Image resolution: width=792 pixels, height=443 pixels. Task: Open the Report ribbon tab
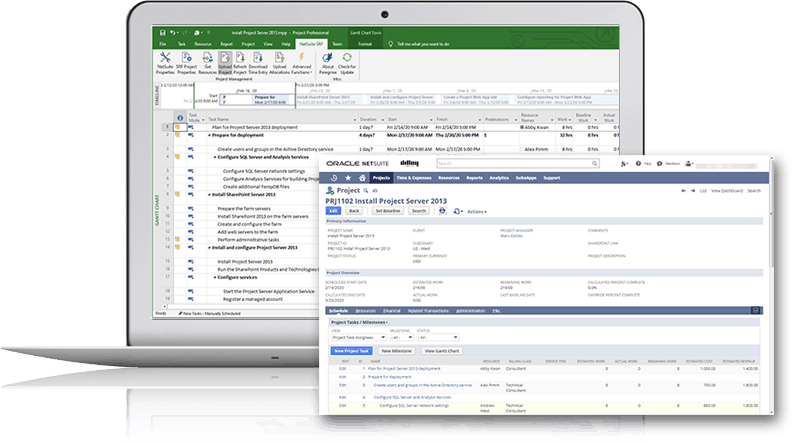pyautogui.click(x=226, y=44)
